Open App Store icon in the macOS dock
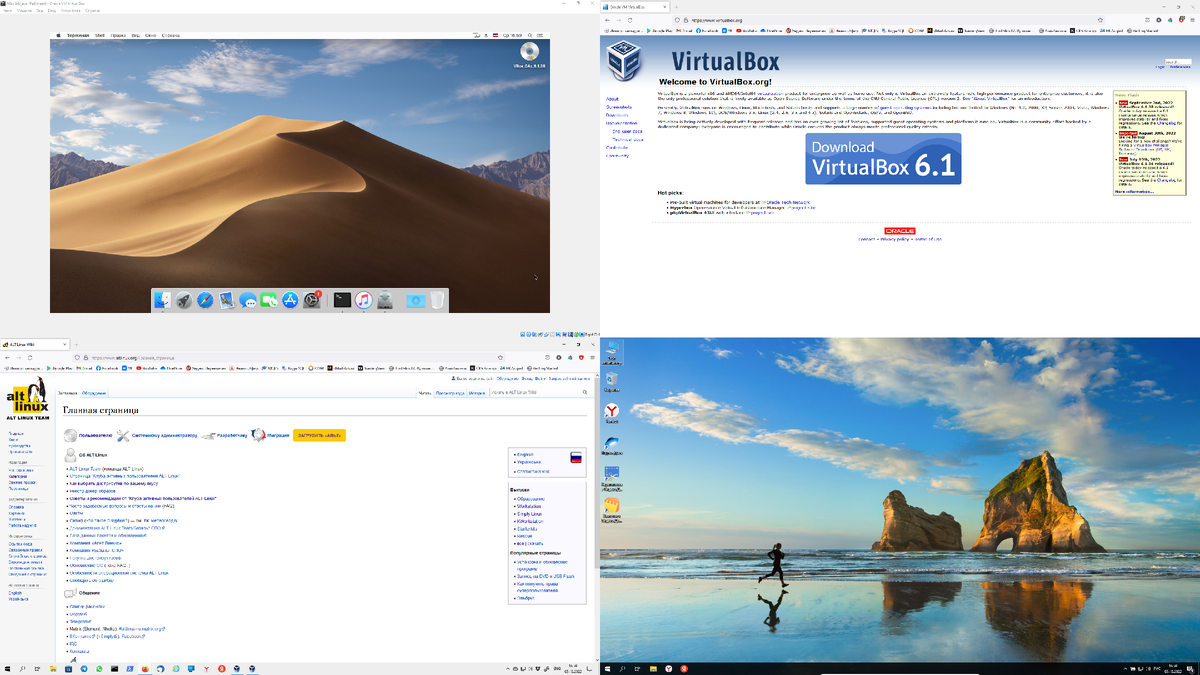 (290, 299)
